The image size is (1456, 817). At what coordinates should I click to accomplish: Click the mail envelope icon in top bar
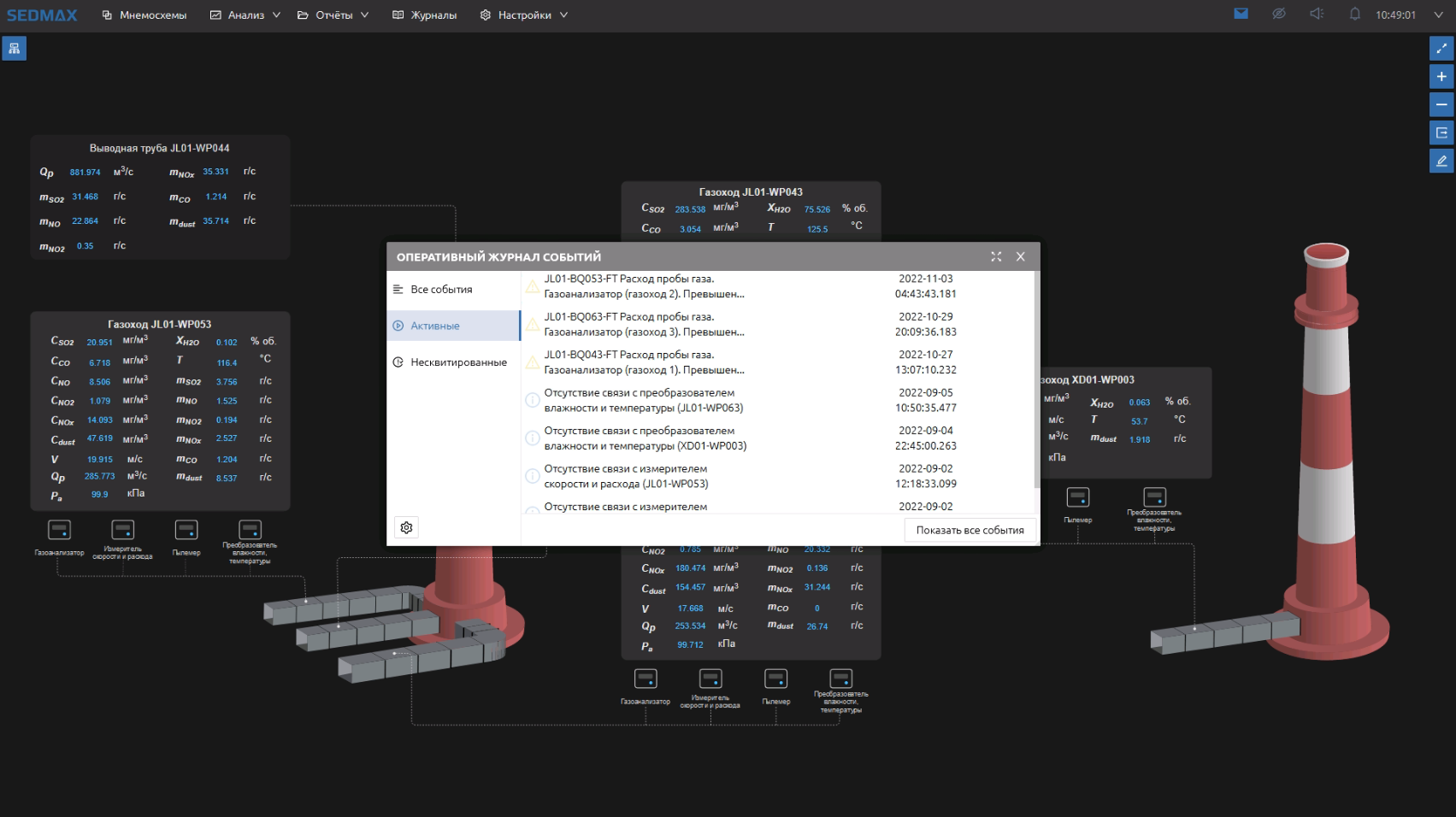coord(1241,14)
